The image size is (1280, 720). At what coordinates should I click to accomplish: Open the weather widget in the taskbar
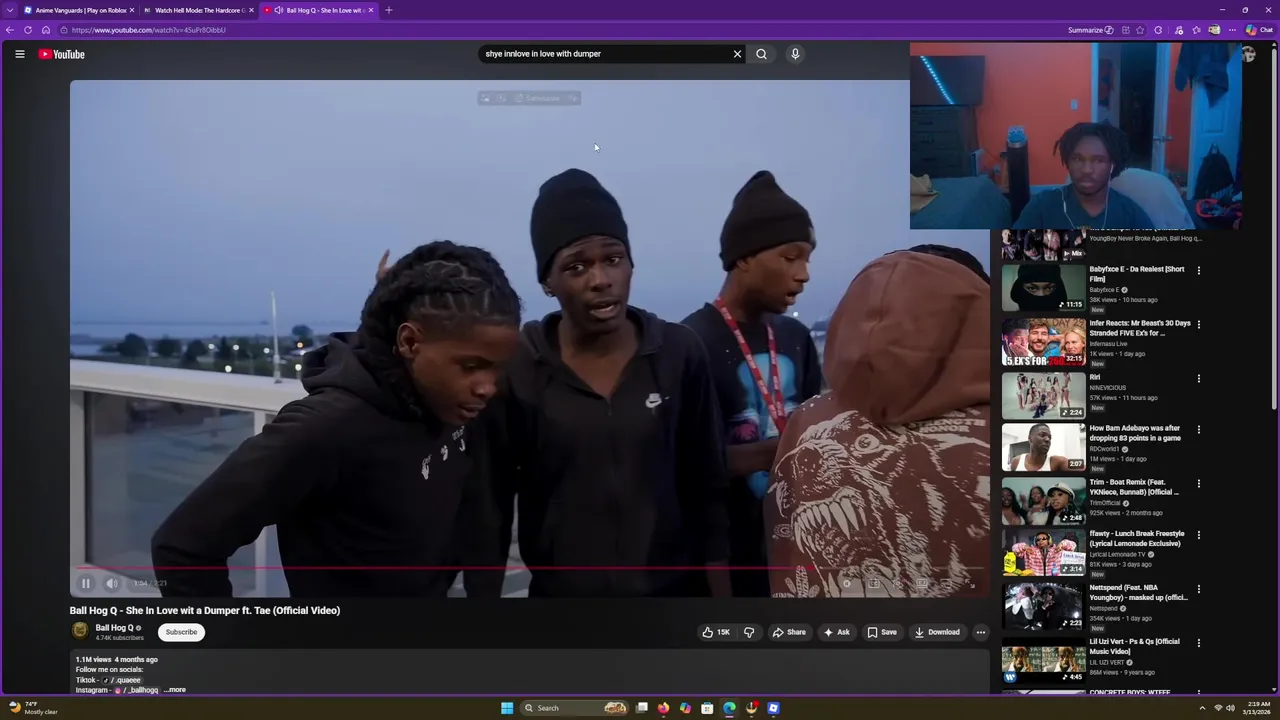[x=33, y=708]
